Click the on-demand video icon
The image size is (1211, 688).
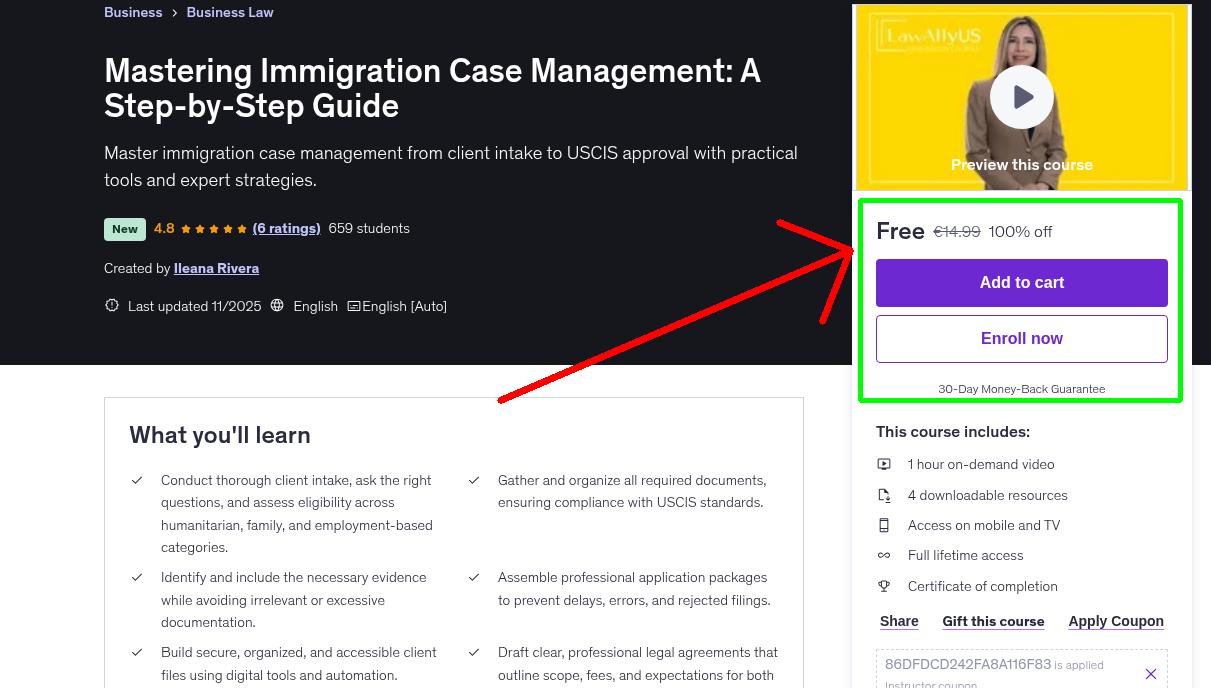tap(884, 464)
